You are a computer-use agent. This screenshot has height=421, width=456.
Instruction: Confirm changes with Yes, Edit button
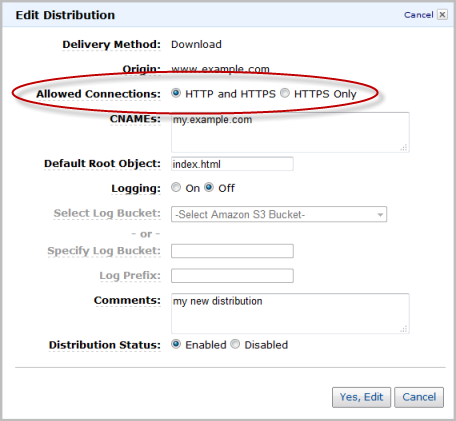pyautogui.click(x=361, y=397)
